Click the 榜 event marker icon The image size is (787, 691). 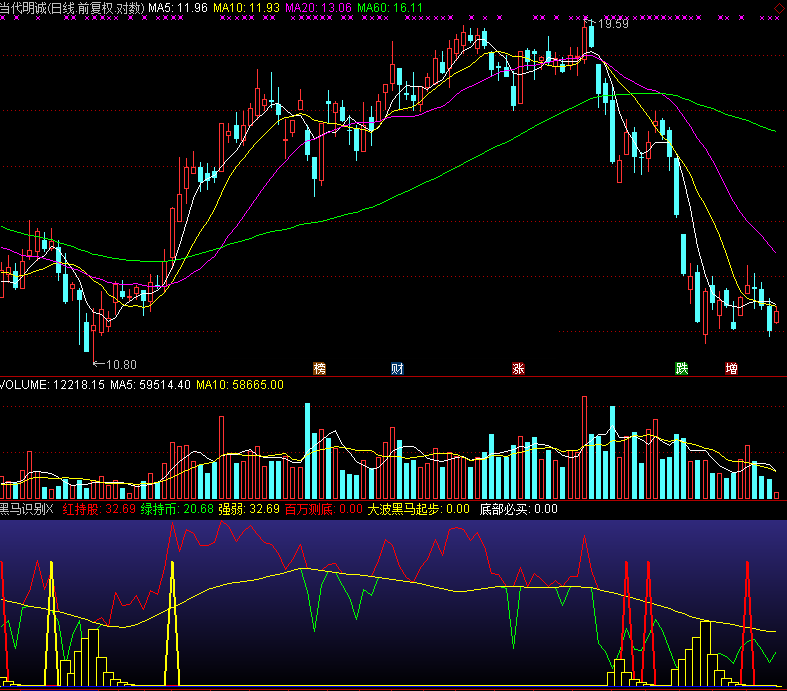[x=319, y=369]
